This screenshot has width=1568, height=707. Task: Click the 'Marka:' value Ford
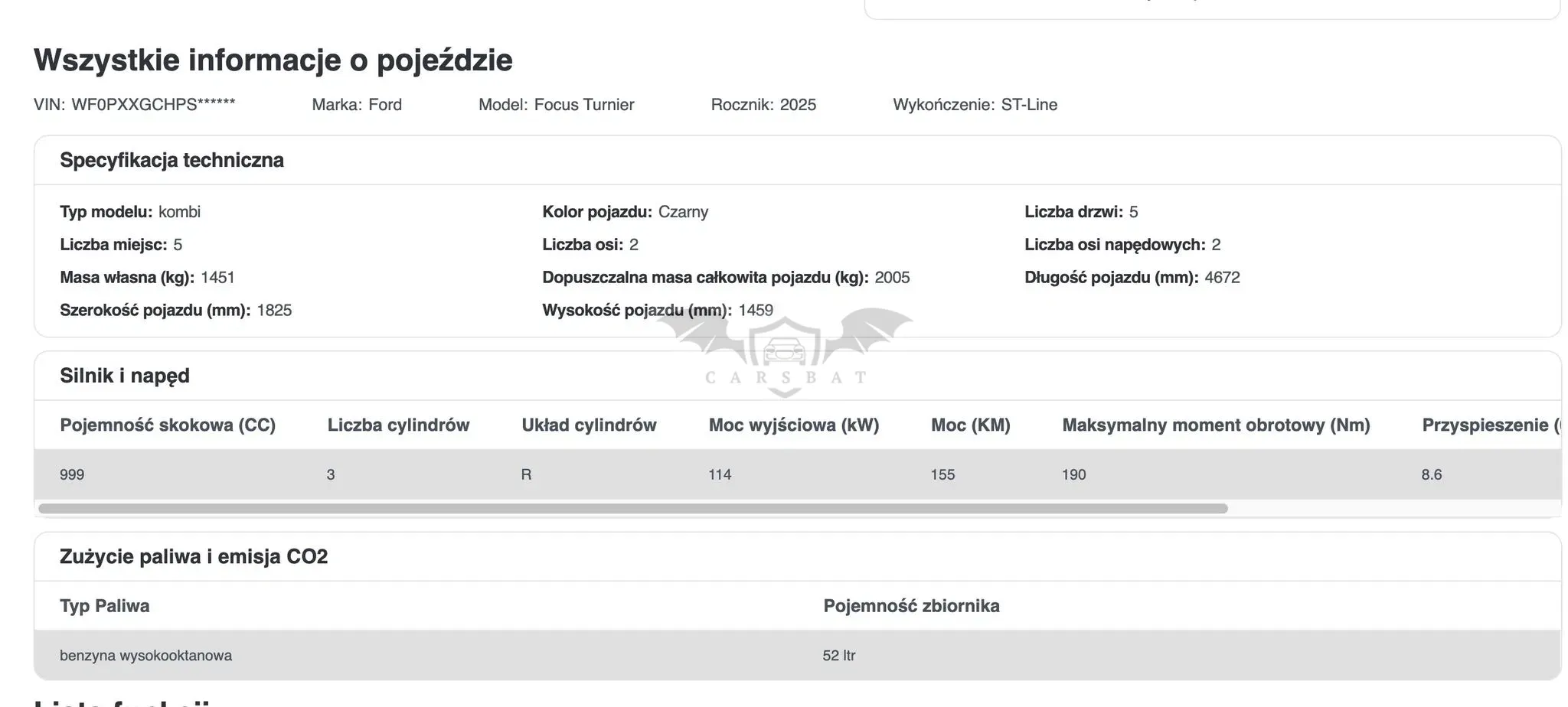[385, 105]
